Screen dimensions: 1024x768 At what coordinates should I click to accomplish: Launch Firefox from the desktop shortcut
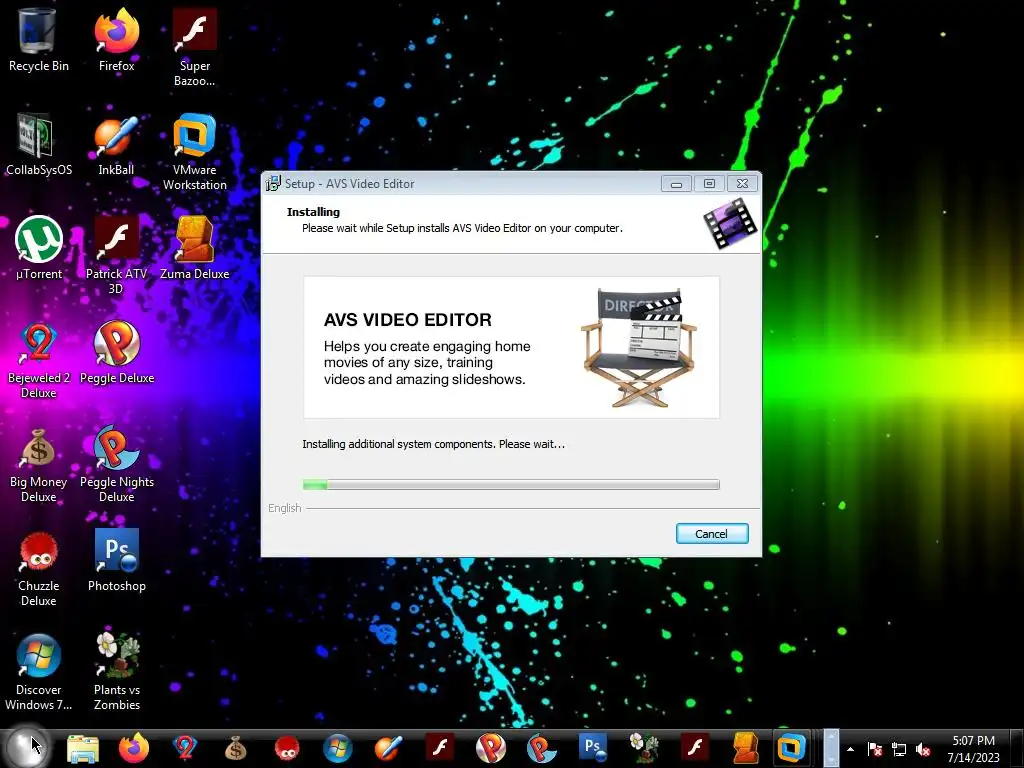[x=116, y=40]
